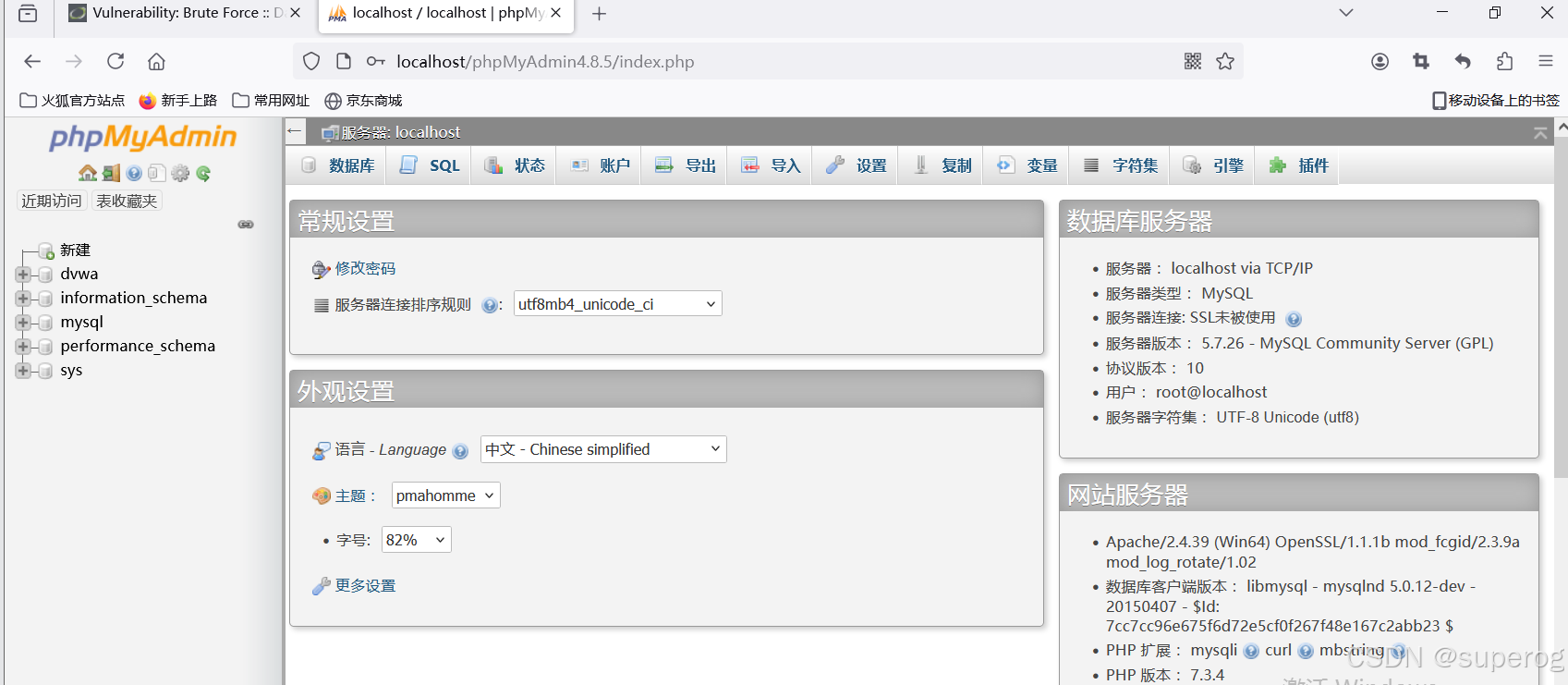
Task: Open the pmahomme theme dropdown
Action: tap(445, 495)
